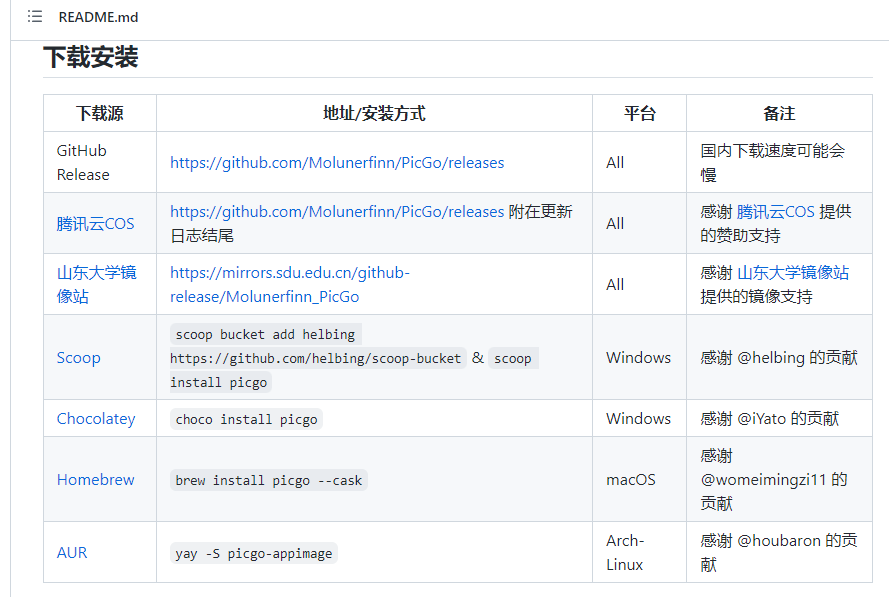This screenshot has height=597, width=889.
Task: Open the 山东大学镜像站 link in remarks column
Action: pyautogui.click(x=793, y=273)
